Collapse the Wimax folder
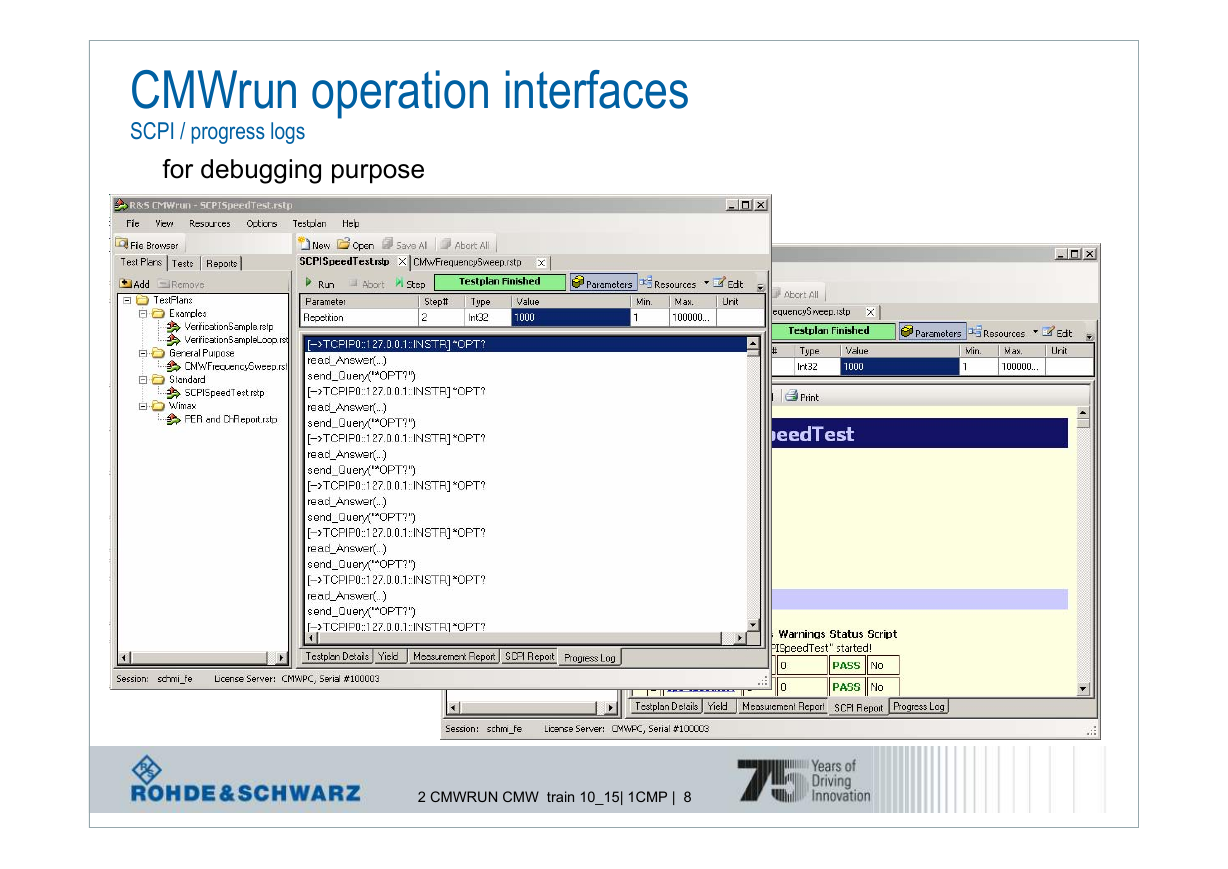Image resolution: width=1228 pixels, height=869 pixels. click(x=143, y=406)
